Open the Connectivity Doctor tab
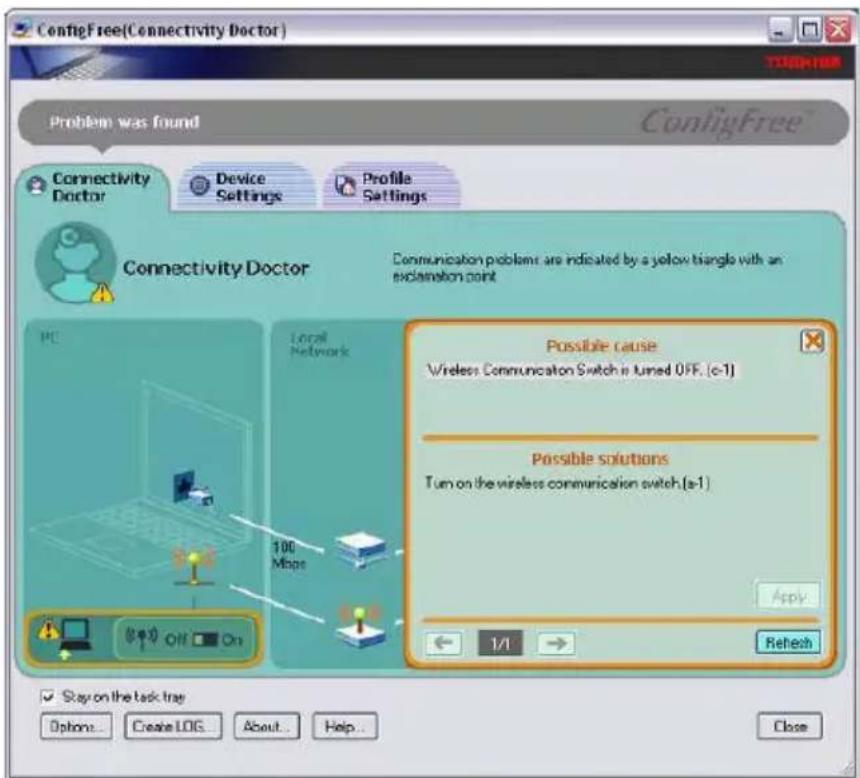 coord(92,187)
